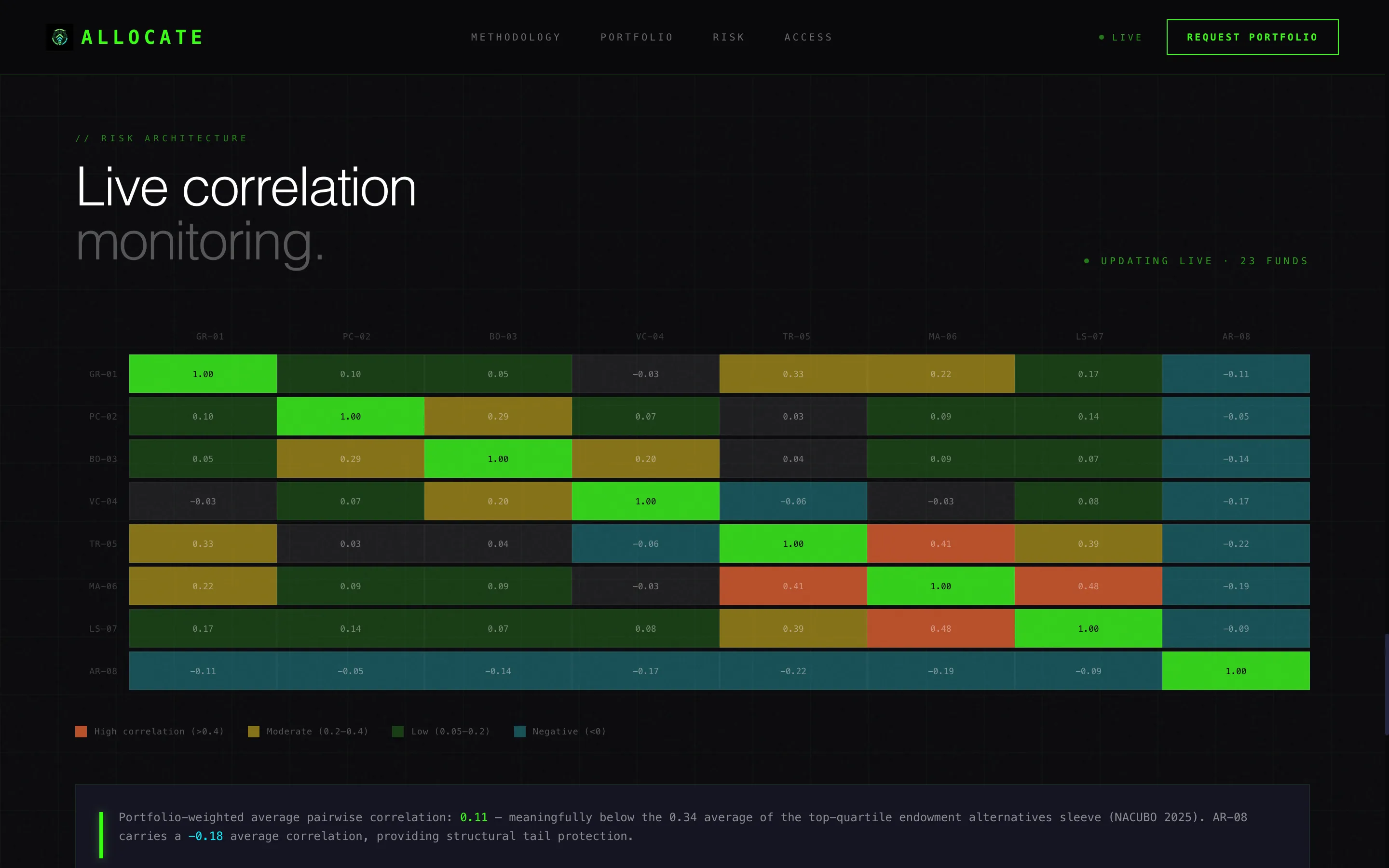Click the Request Portfolio button
The width and height of the screenshot is (1389, 868).
click(x=1253, y=37)
